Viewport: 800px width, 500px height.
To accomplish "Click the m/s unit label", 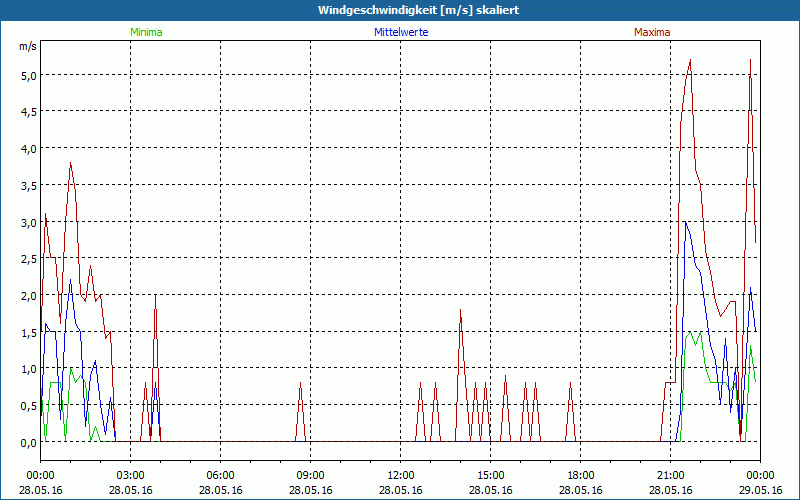I will (27, 46).
